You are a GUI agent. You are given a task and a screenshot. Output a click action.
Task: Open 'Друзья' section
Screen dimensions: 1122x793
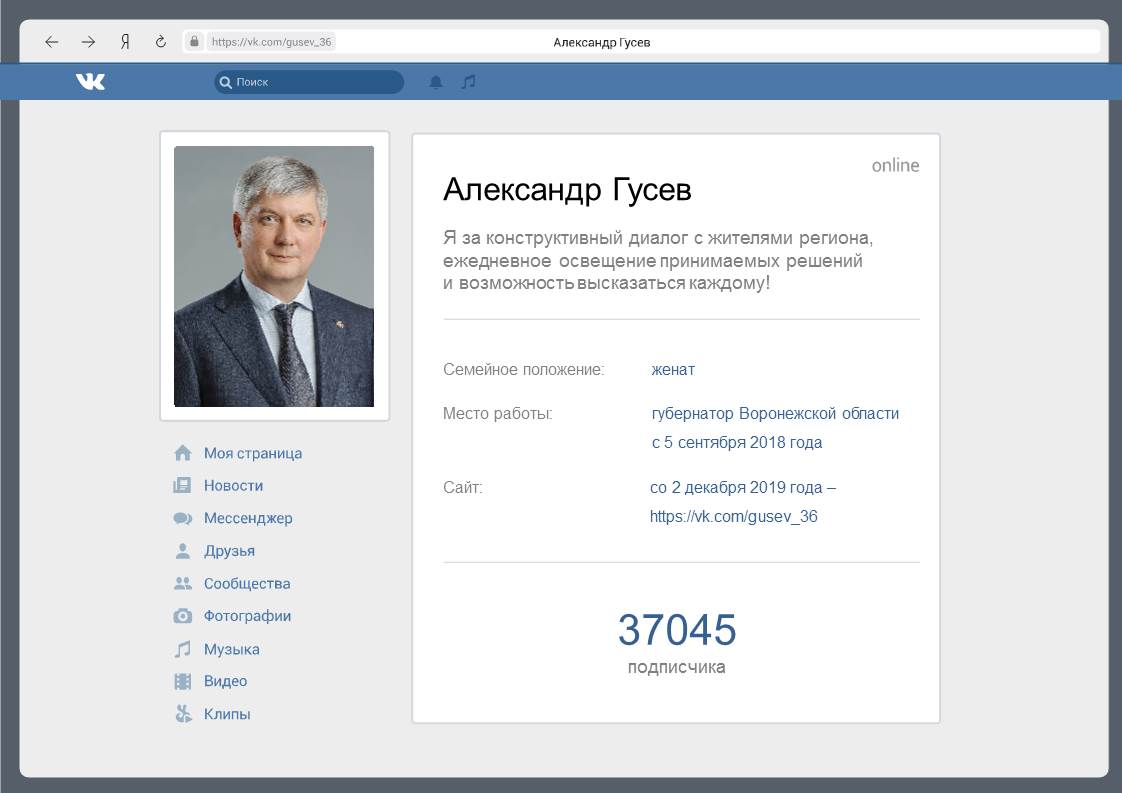coord(229,551)
